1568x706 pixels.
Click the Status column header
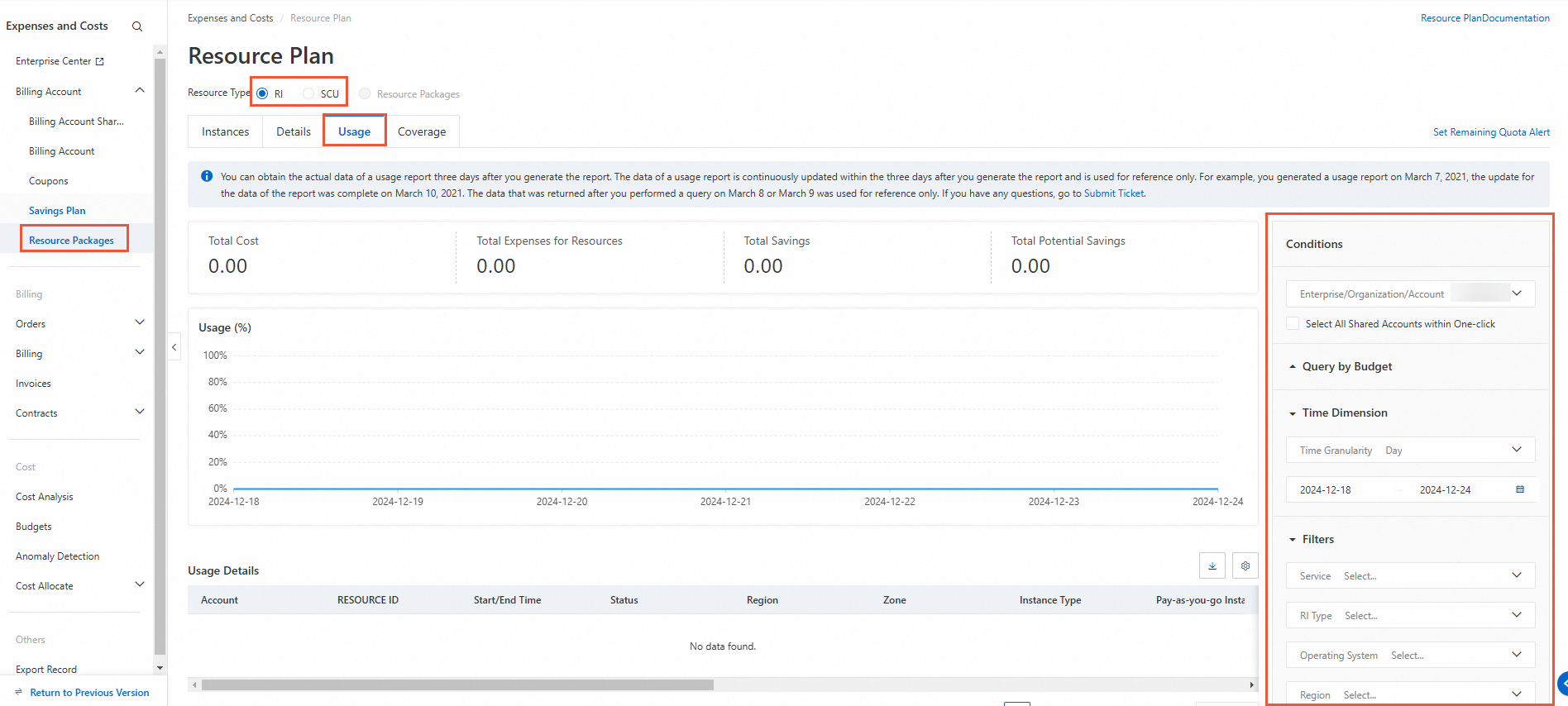tap(624, 600)
